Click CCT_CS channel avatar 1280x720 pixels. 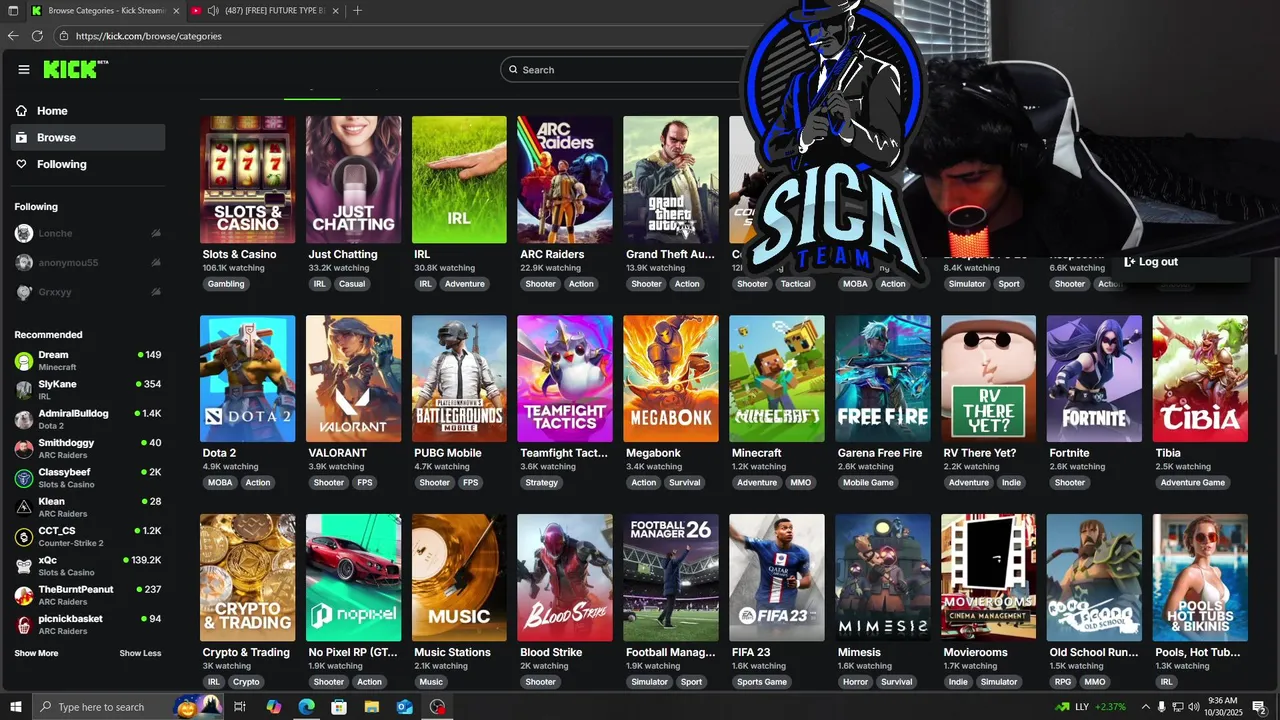(x=24, y=537)
